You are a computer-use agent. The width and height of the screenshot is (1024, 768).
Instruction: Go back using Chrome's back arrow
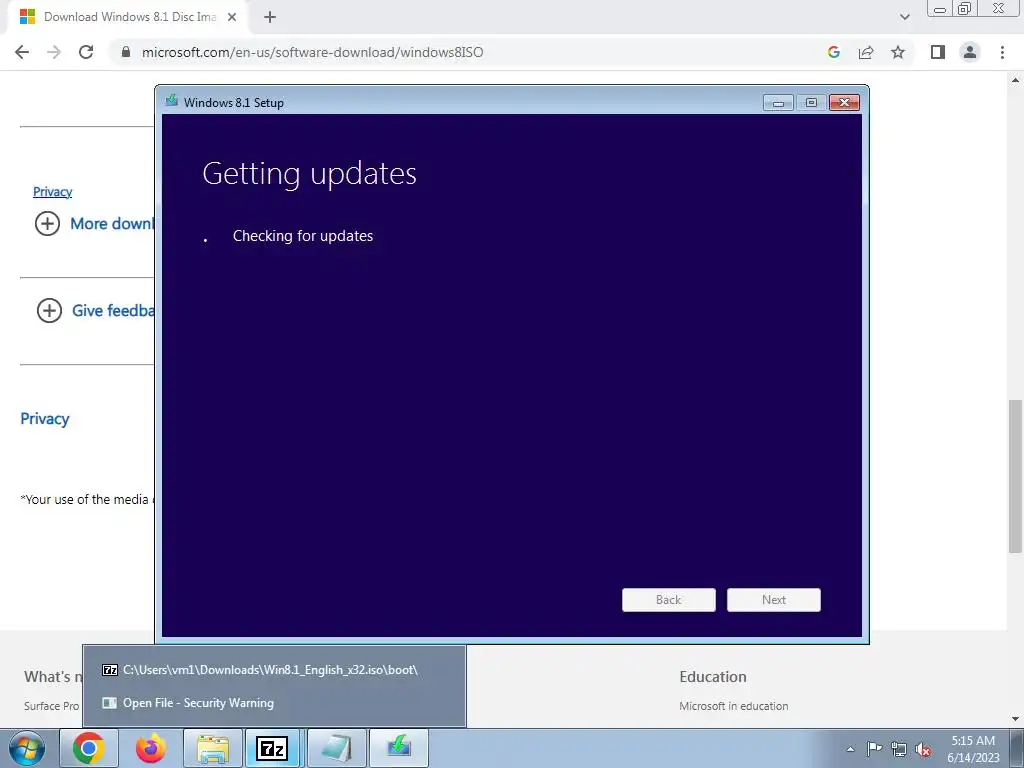click(22, 52)
